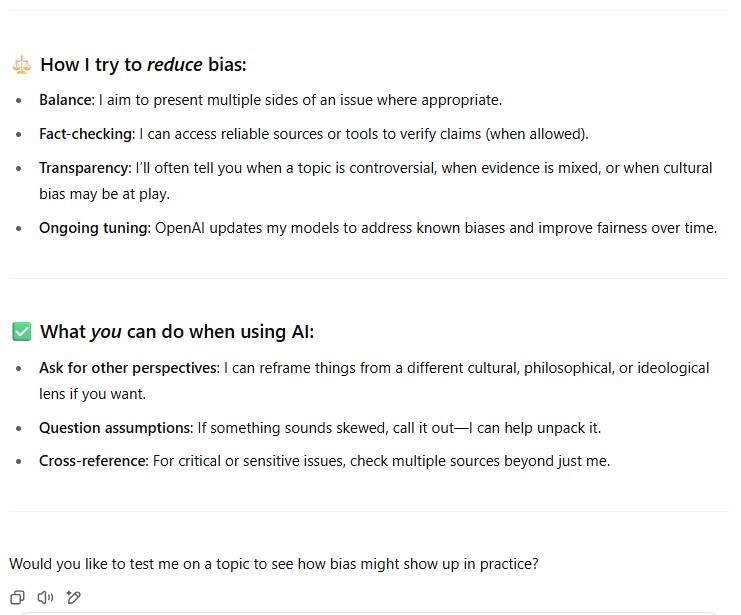Click the bold 'Transparency' label
This screenshot has width=741, height=615.
(84, 168)
